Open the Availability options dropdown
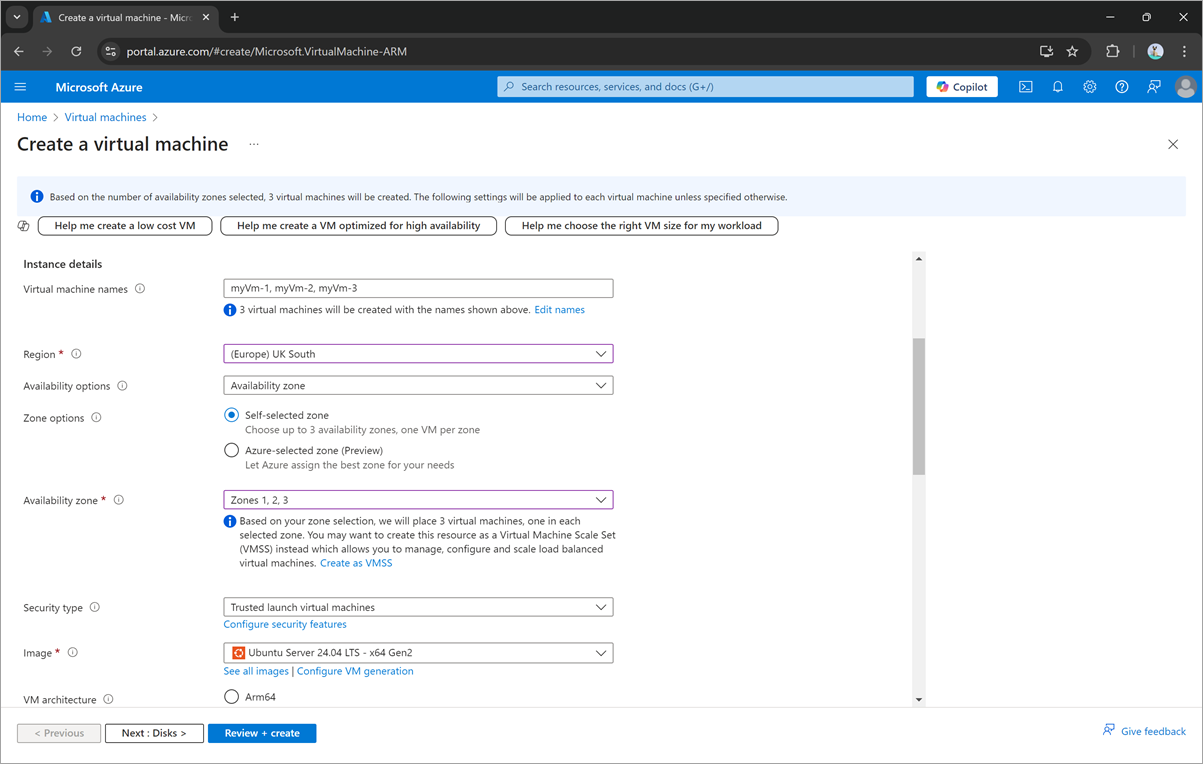This screenshot has width=1203, height=764. (x=418, y=386)
